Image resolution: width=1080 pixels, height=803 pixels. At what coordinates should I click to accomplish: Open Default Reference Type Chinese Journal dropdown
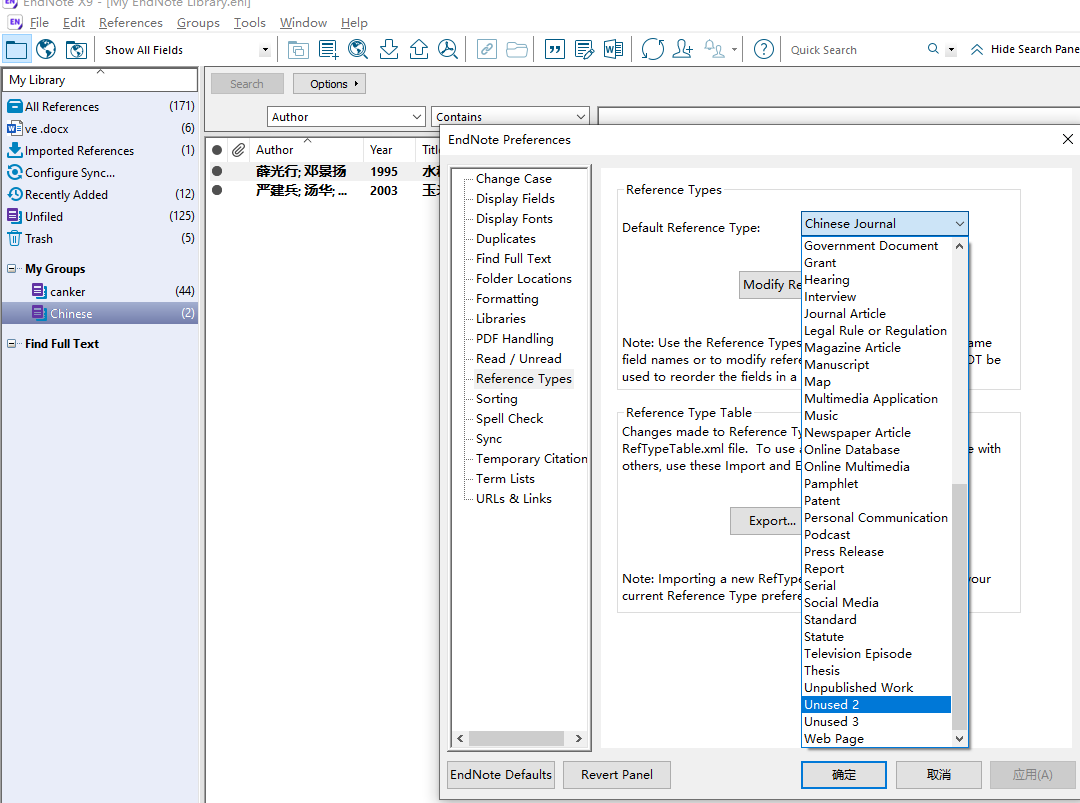[884, 224]
